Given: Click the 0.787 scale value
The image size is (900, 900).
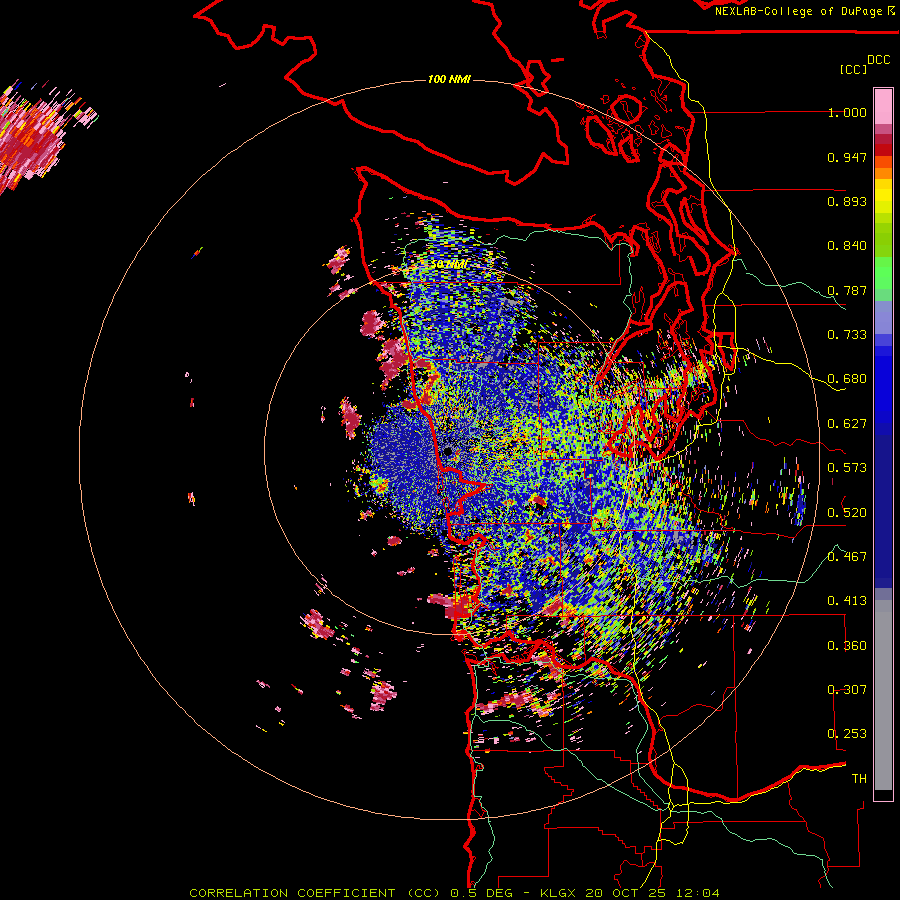Looking at the screenshot, I should tap(847, 290).
